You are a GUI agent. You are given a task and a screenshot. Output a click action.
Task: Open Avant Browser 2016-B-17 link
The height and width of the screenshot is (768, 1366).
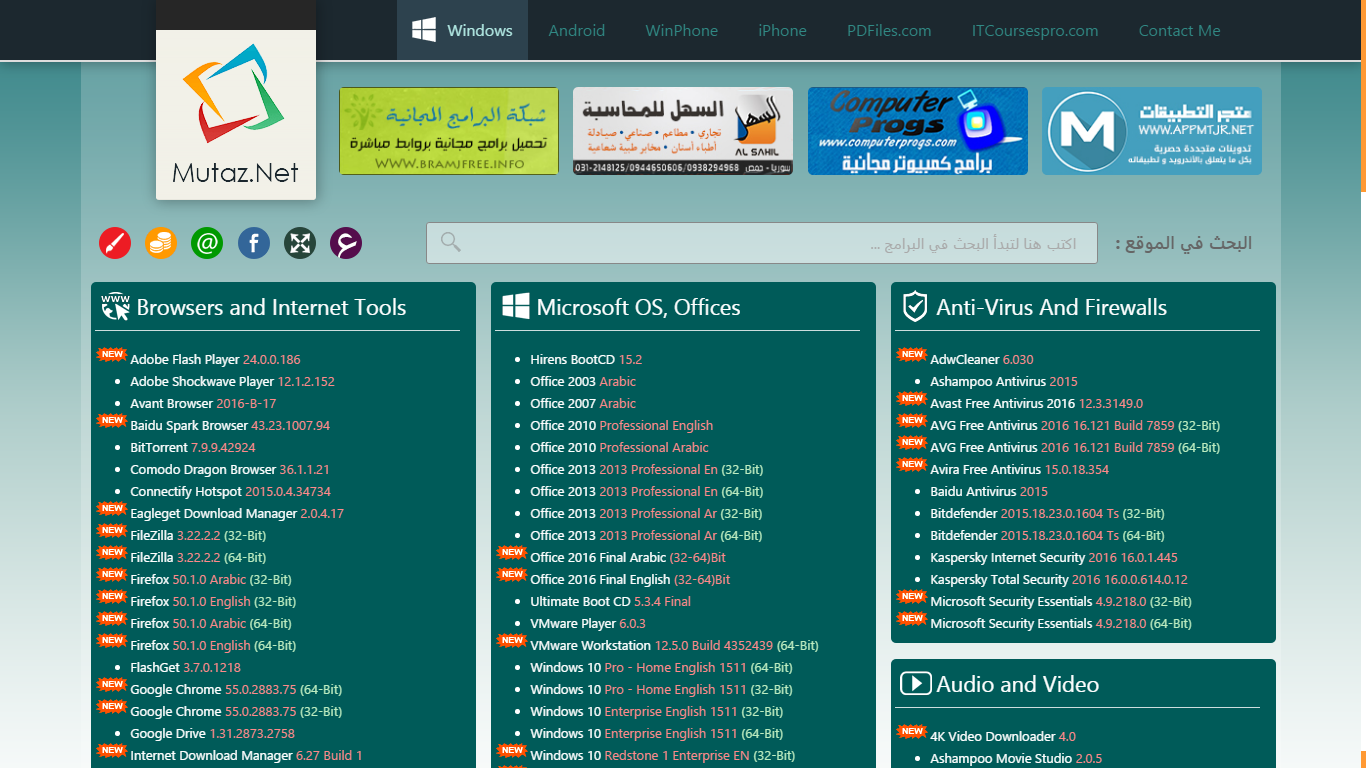pos(203,404)
